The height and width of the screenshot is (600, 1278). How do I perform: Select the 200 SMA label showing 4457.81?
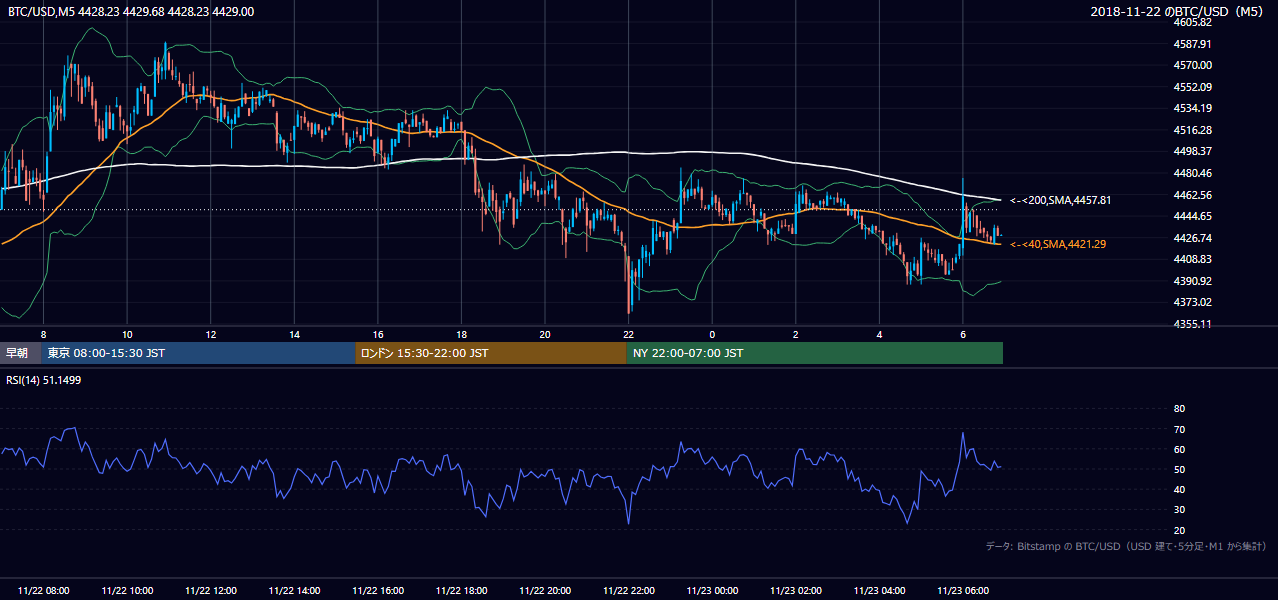coord(1060,200)
